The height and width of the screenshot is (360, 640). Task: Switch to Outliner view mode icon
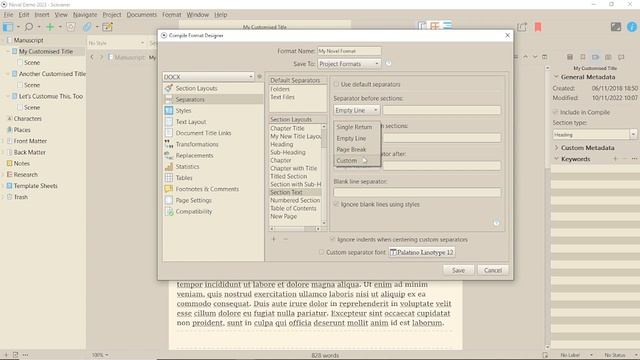point(448,26)
